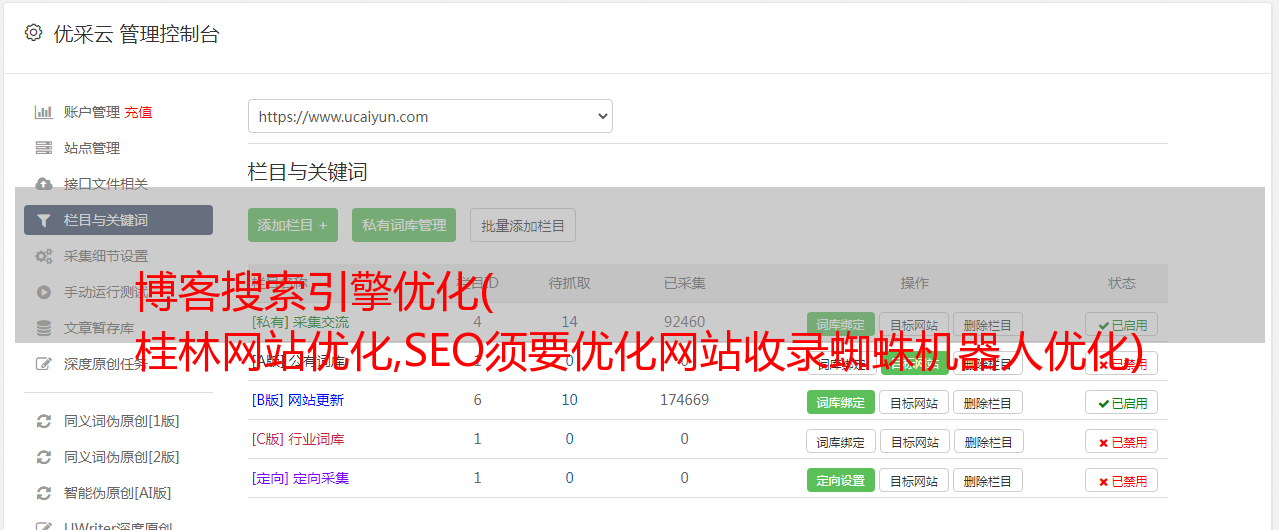1279x530 pixels.
Task: Click the database icon for 文章暂存库
Action: (x=43, y=328)
